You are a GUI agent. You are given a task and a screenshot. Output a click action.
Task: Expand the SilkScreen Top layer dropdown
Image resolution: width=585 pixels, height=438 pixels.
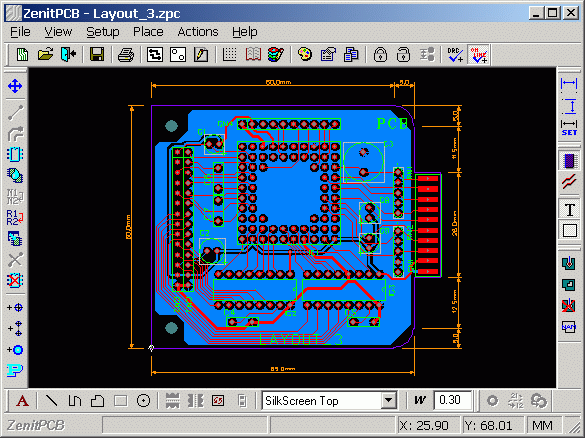pyautogui.click(x=388, y=401)
